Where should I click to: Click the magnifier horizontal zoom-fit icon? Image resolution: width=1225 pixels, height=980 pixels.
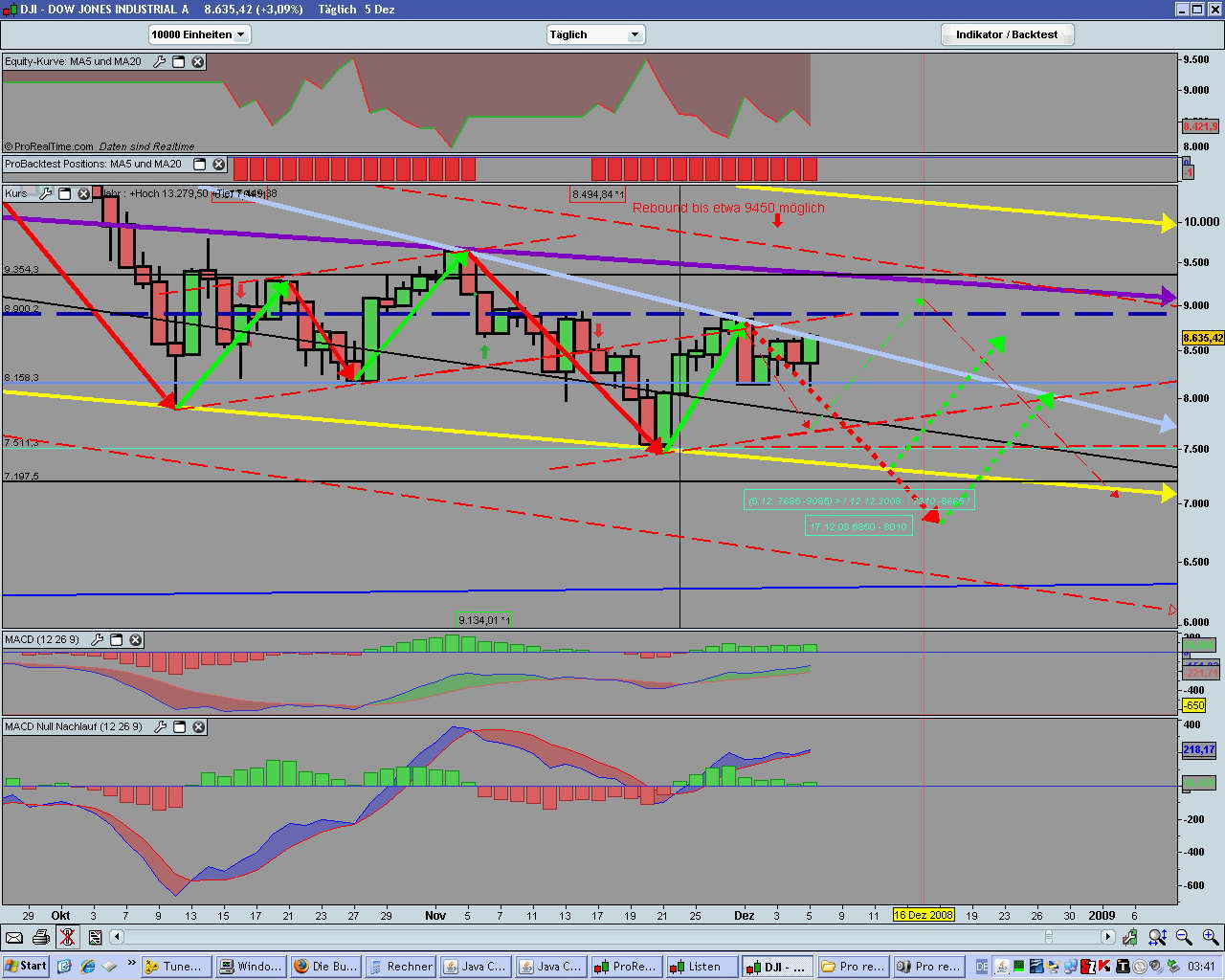point(1157,937)
